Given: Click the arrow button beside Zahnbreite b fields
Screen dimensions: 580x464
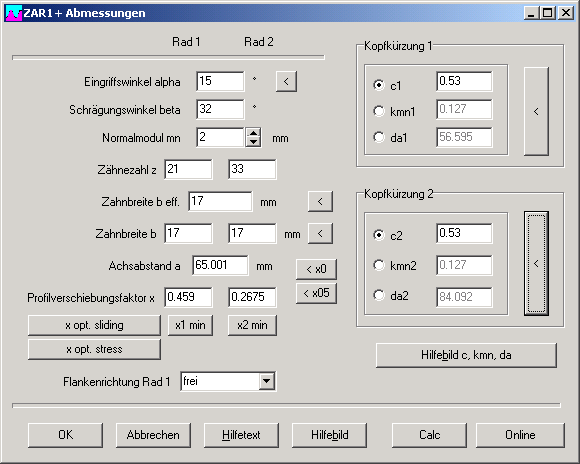Looking at the screenshot, I should point(320,233).
